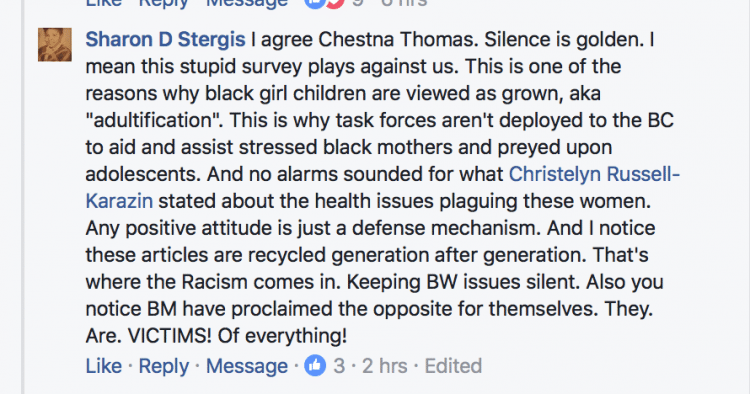
Task: Click the blue Karazin portion of tagged name
Action: coord(119,201)
